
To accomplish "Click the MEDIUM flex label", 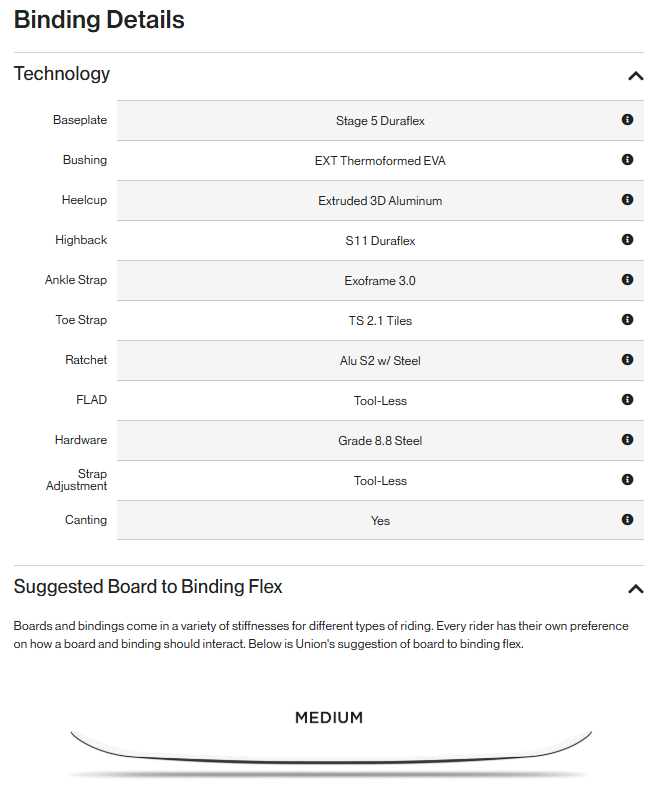I will point(329,718).
